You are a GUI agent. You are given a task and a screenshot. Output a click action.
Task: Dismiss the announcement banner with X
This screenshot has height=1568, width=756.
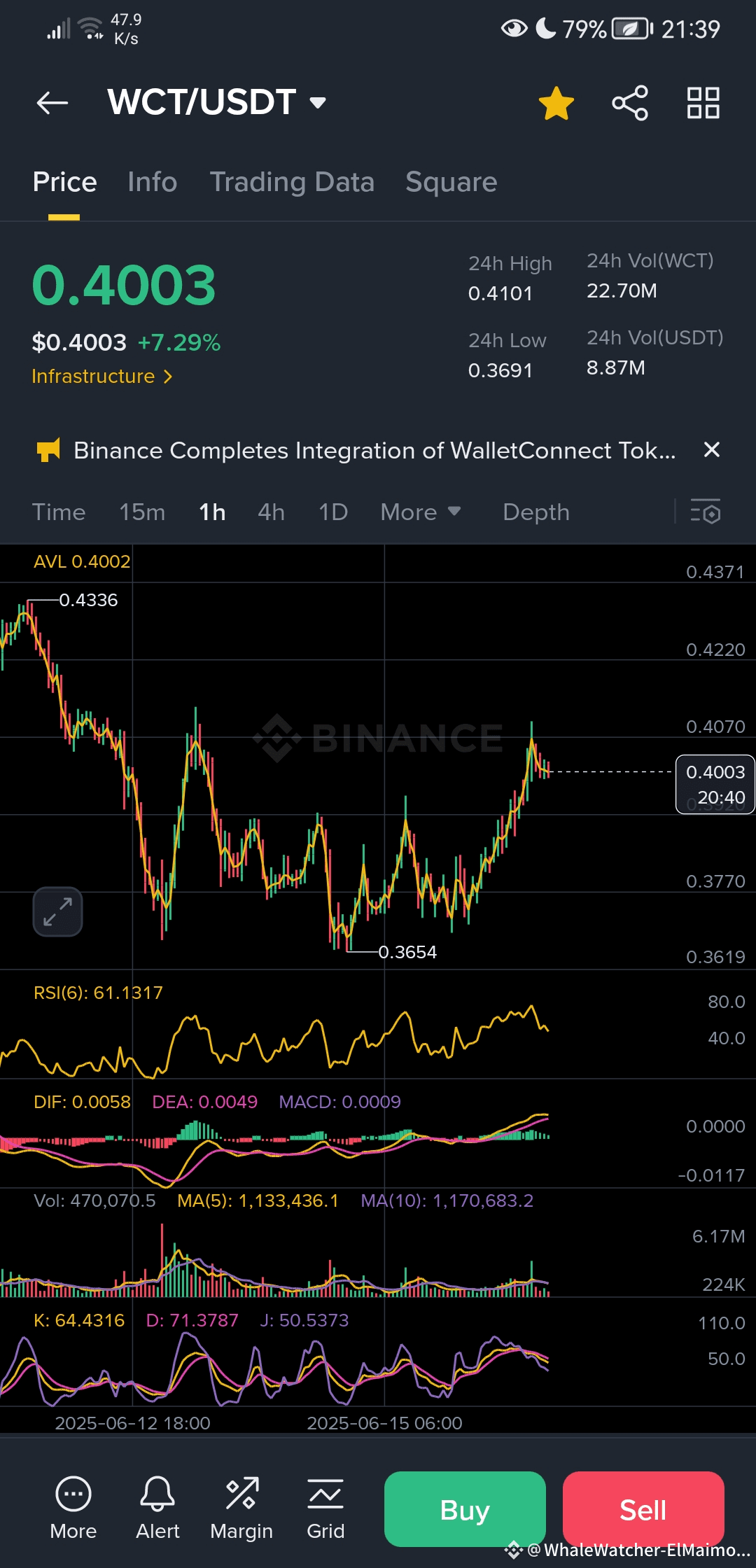(x=711, y=449)
